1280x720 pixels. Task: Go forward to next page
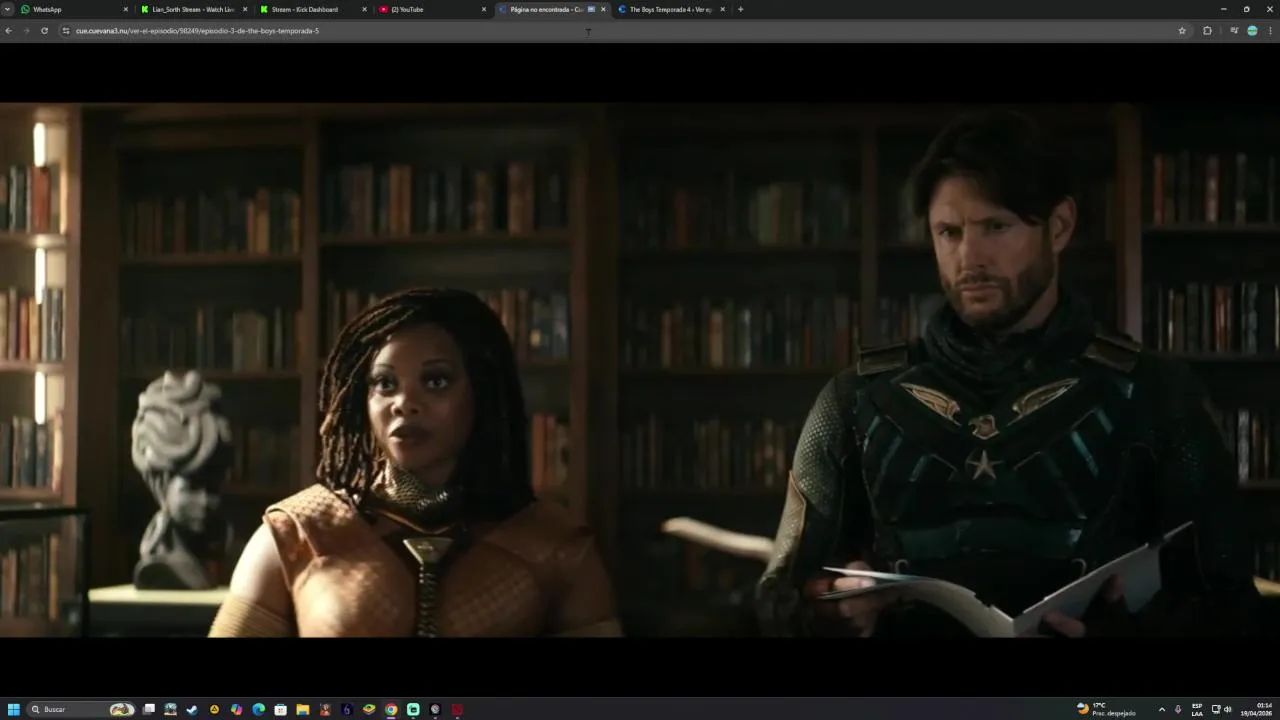(x=26, y=31)
